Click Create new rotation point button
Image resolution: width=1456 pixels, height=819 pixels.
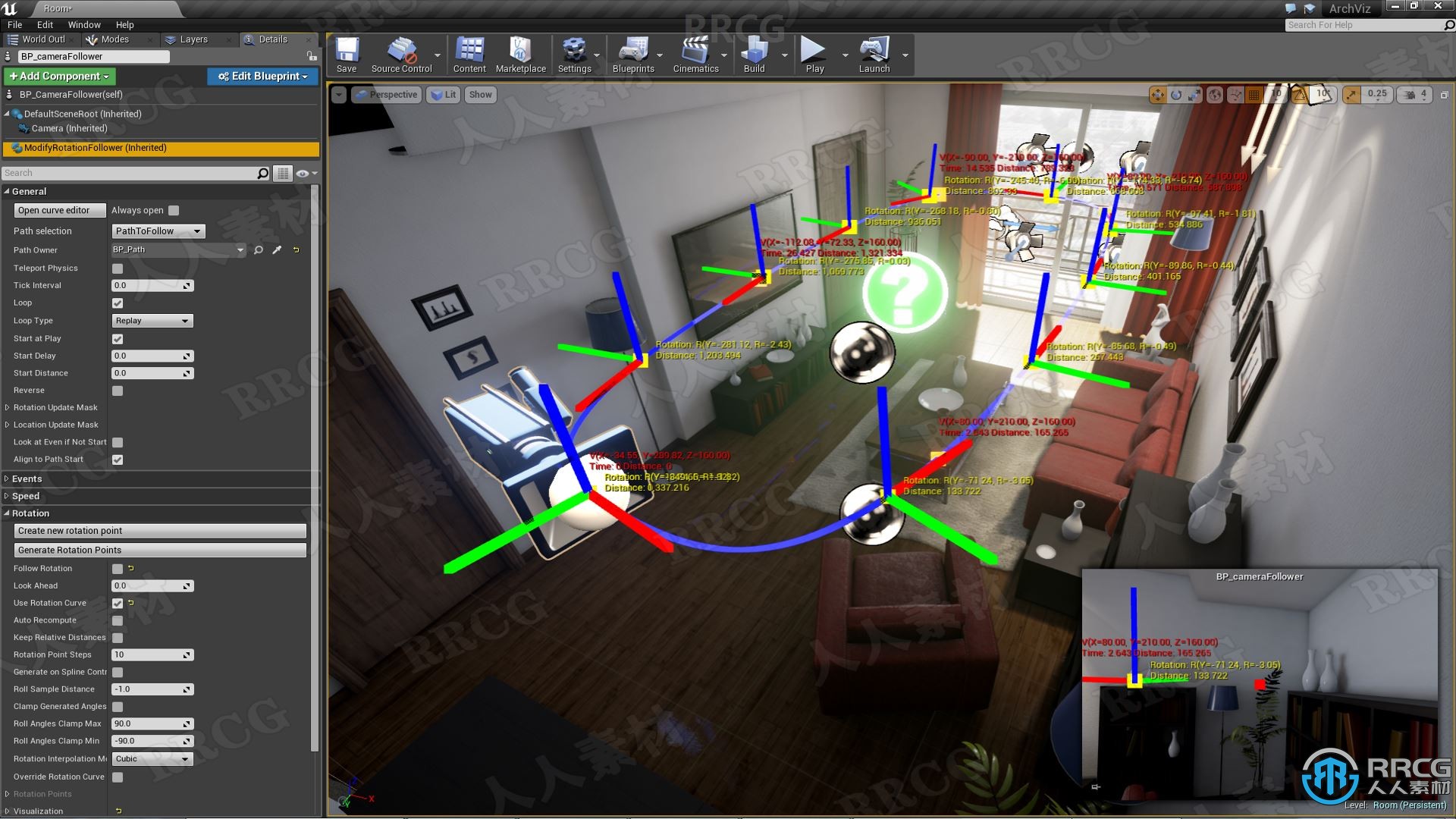point(160,531)
